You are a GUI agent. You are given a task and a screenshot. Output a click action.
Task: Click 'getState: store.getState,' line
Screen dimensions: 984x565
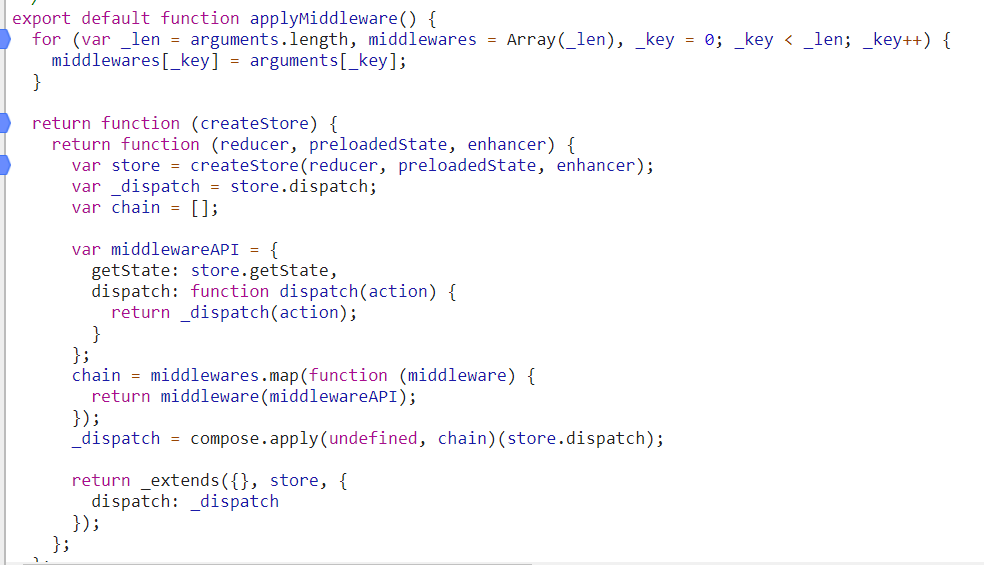(214, 271)
